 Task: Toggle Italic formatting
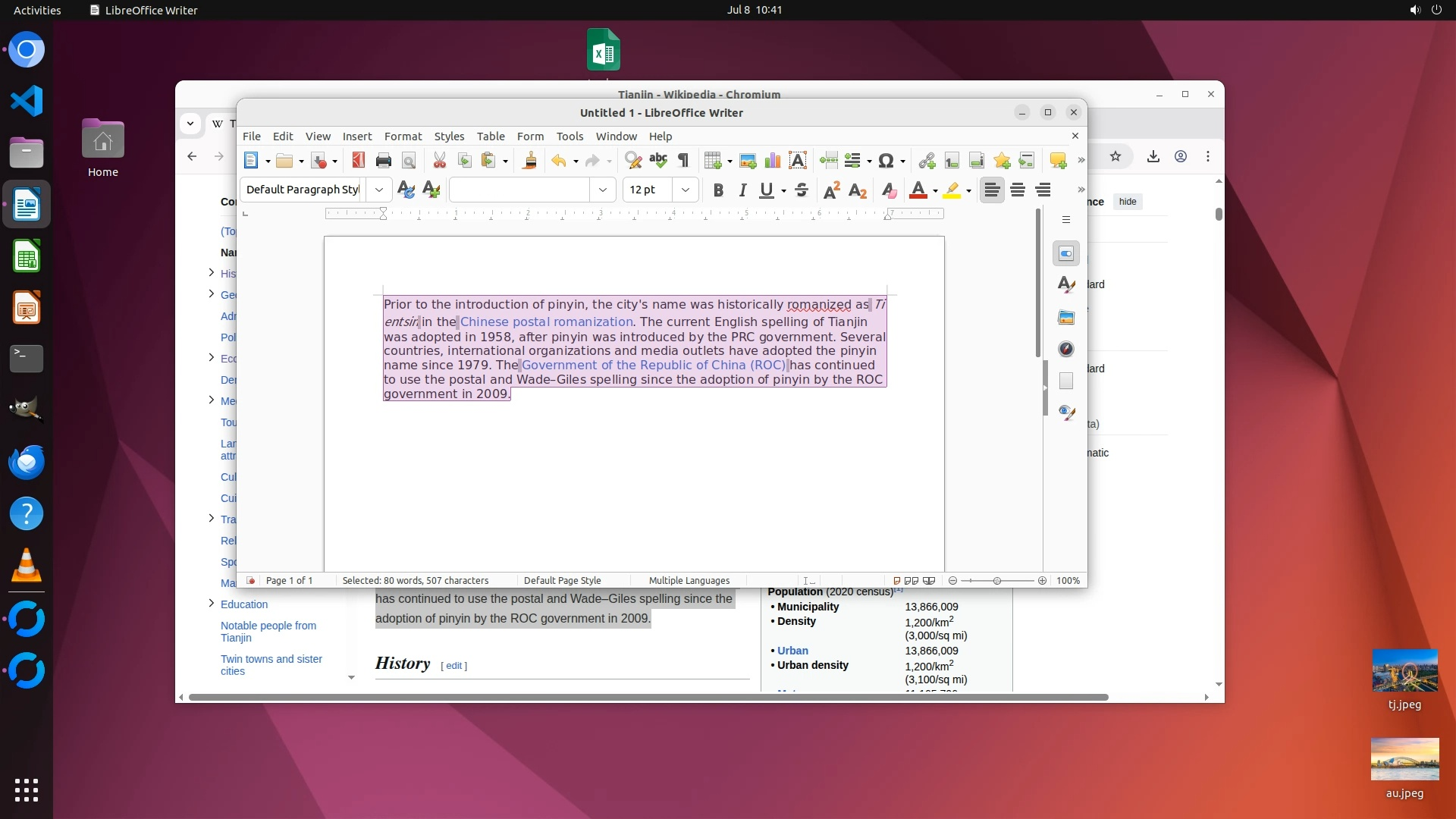click(742, 190)
